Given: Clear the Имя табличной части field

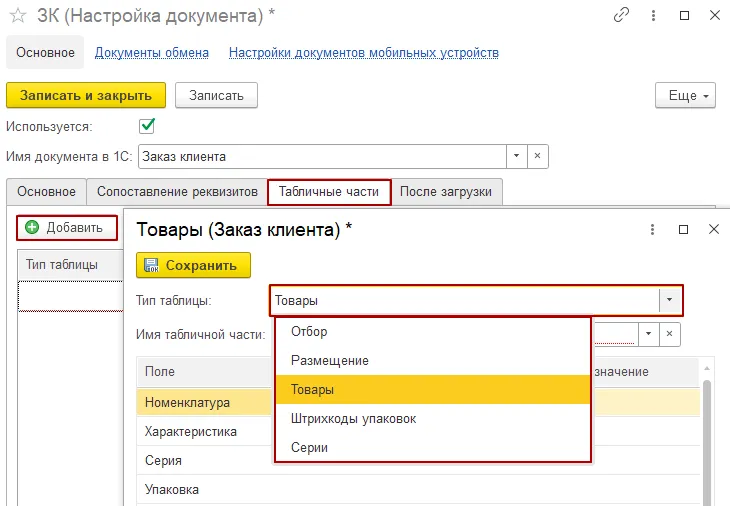Looking at the screenshot, I should tap(671, 334).
